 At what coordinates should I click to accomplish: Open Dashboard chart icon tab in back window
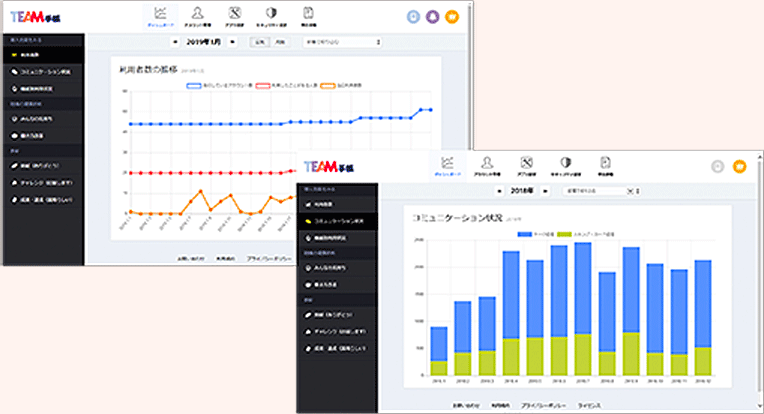[160, 17]
